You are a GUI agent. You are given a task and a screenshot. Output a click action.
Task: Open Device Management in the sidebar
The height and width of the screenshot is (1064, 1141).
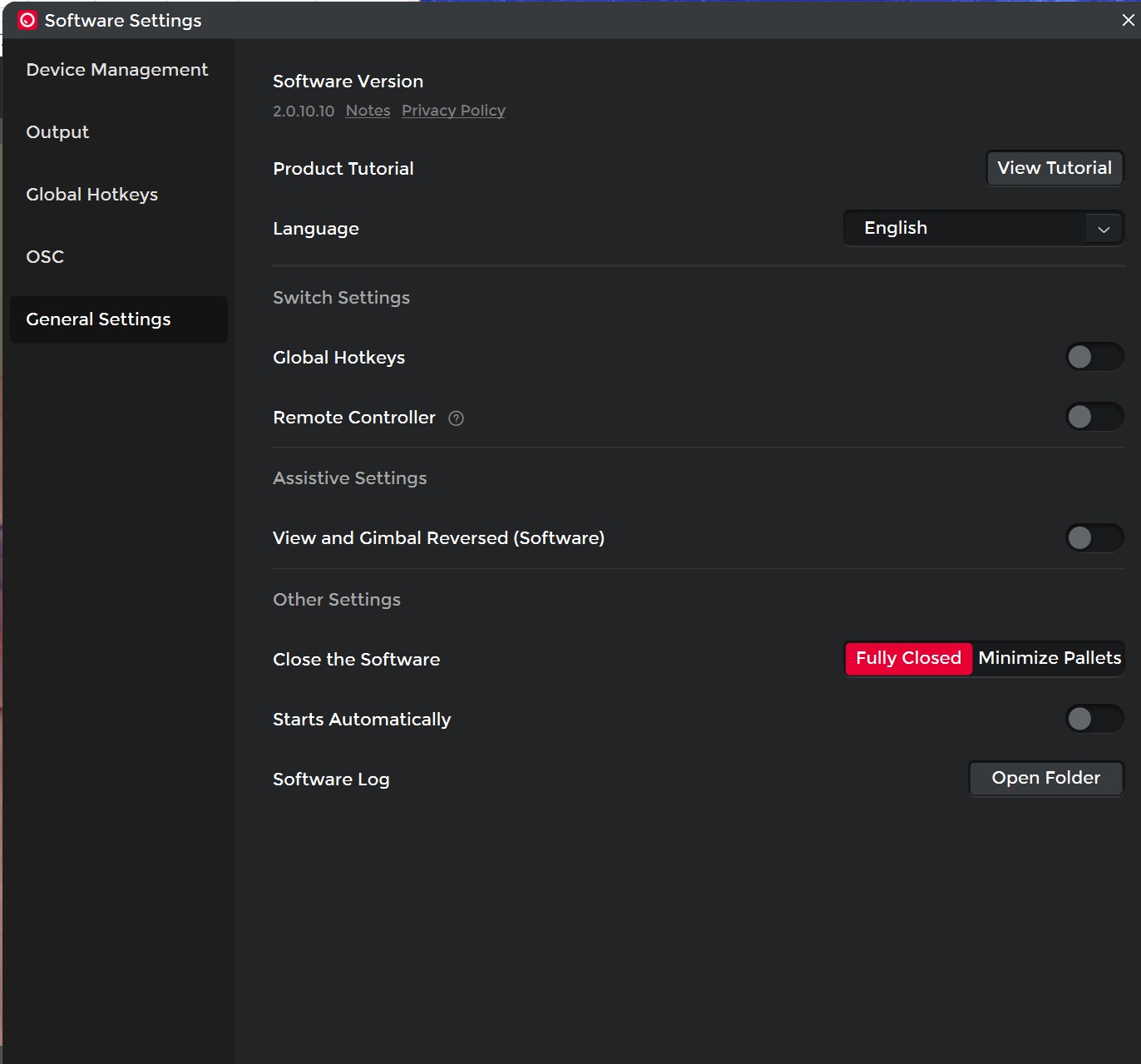(116, 70)
